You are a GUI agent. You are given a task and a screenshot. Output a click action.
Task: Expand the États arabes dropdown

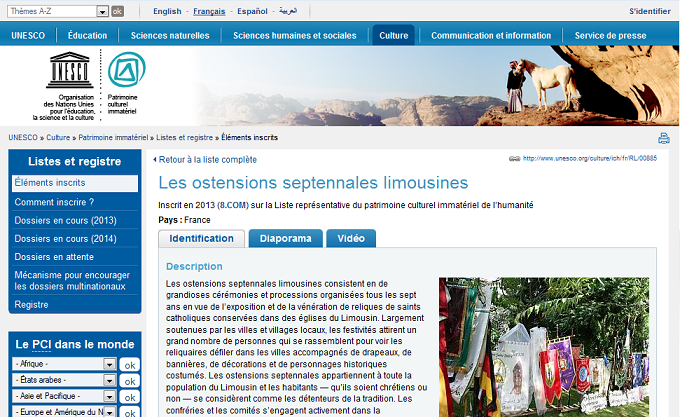coord(109,382)
